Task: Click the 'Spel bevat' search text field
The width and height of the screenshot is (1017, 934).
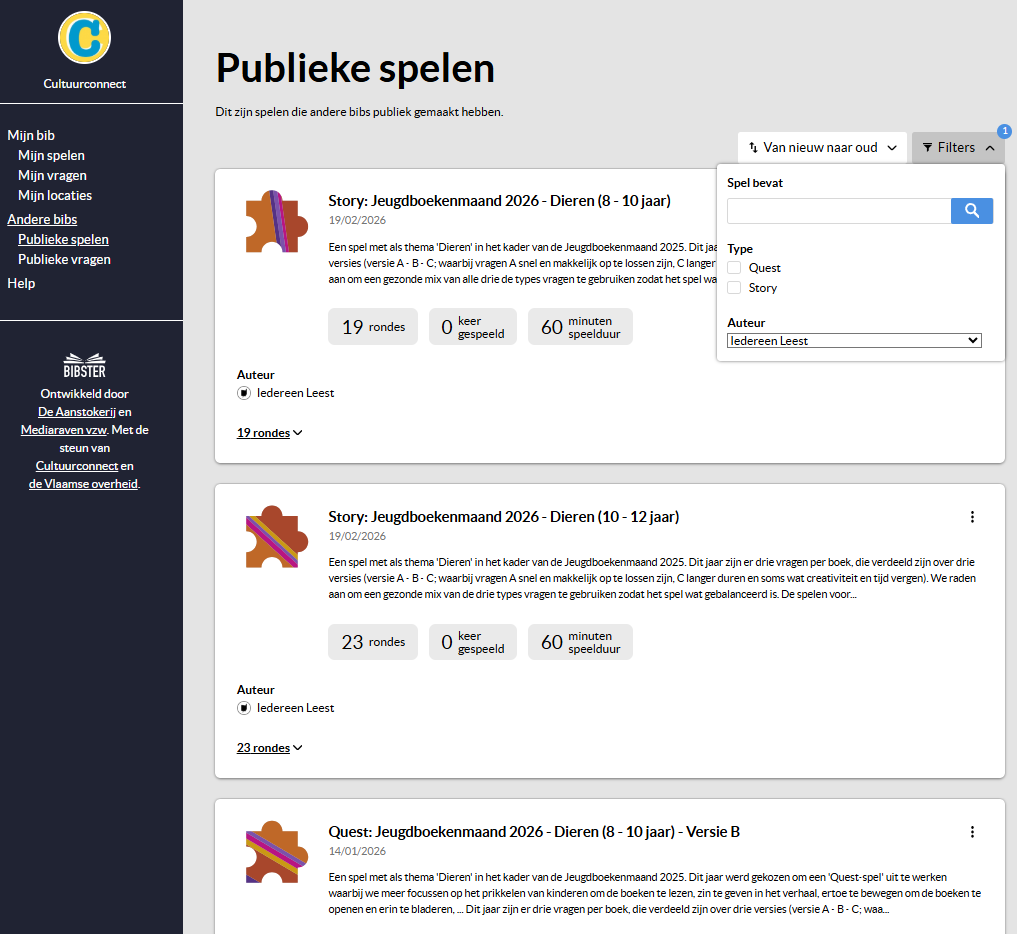Action: pos(838,211)
